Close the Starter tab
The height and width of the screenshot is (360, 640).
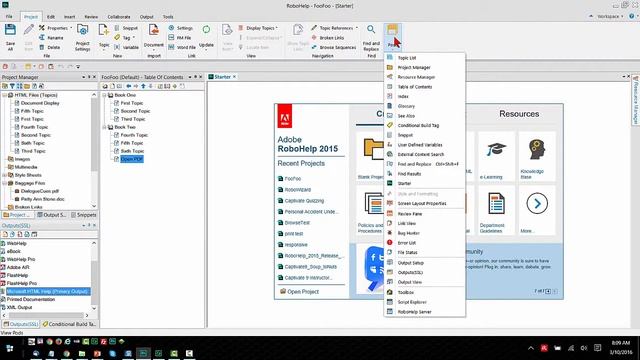coord(234,77)
